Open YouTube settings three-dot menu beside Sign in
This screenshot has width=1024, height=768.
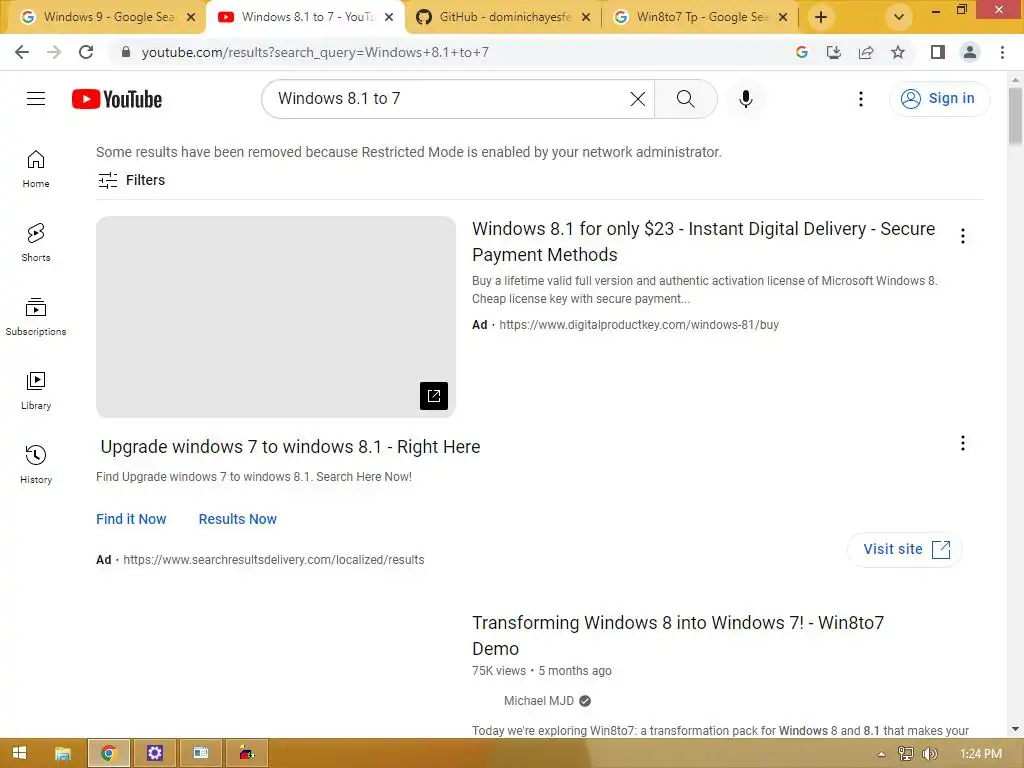tap(861, 99)
